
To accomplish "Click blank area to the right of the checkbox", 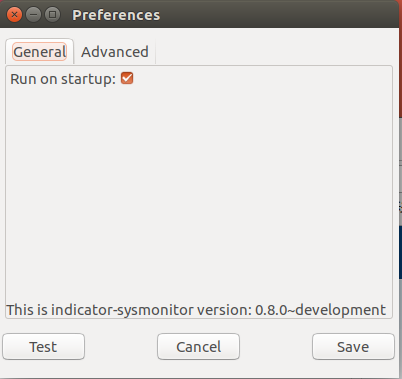I will 260,79.
